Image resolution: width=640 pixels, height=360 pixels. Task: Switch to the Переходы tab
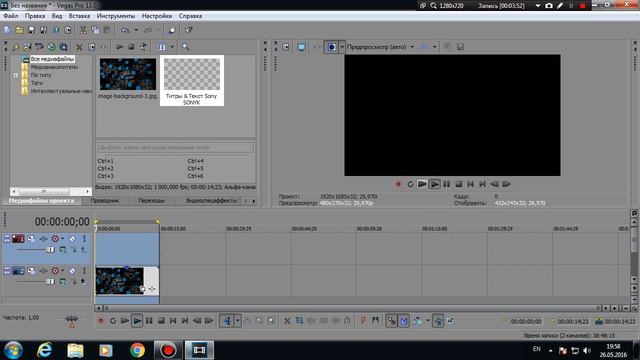coord(151,201)
